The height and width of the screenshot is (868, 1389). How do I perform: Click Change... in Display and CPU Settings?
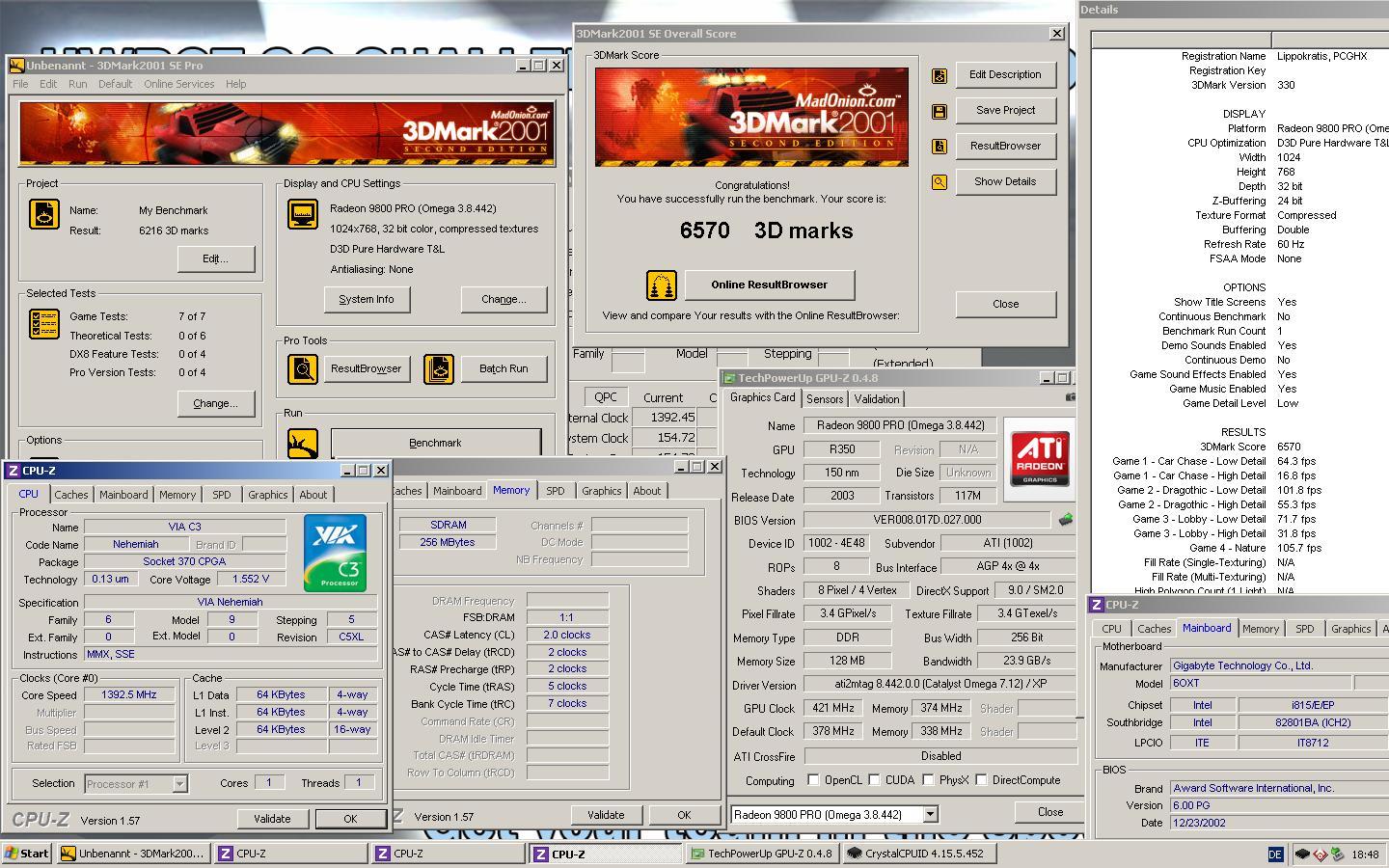click(504, 299)
